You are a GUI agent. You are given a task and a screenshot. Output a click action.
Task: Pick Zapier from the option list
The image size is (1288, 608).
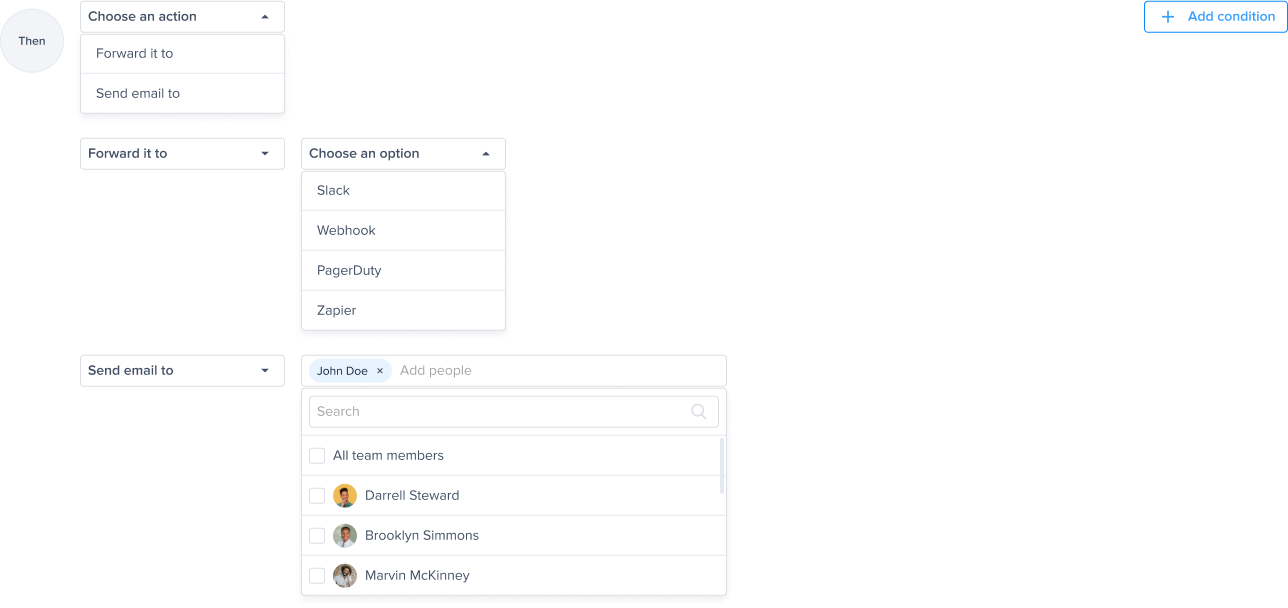403,311
